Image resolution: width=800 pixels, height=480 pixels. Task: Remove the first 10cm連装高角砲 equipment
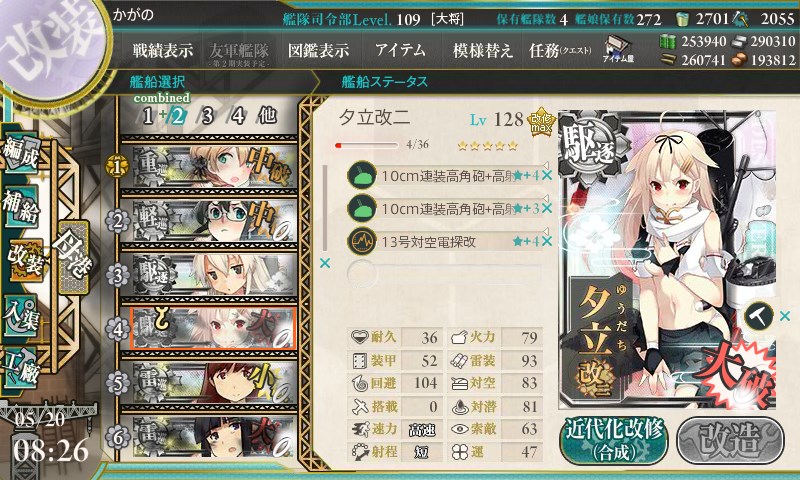click(547, 175)
